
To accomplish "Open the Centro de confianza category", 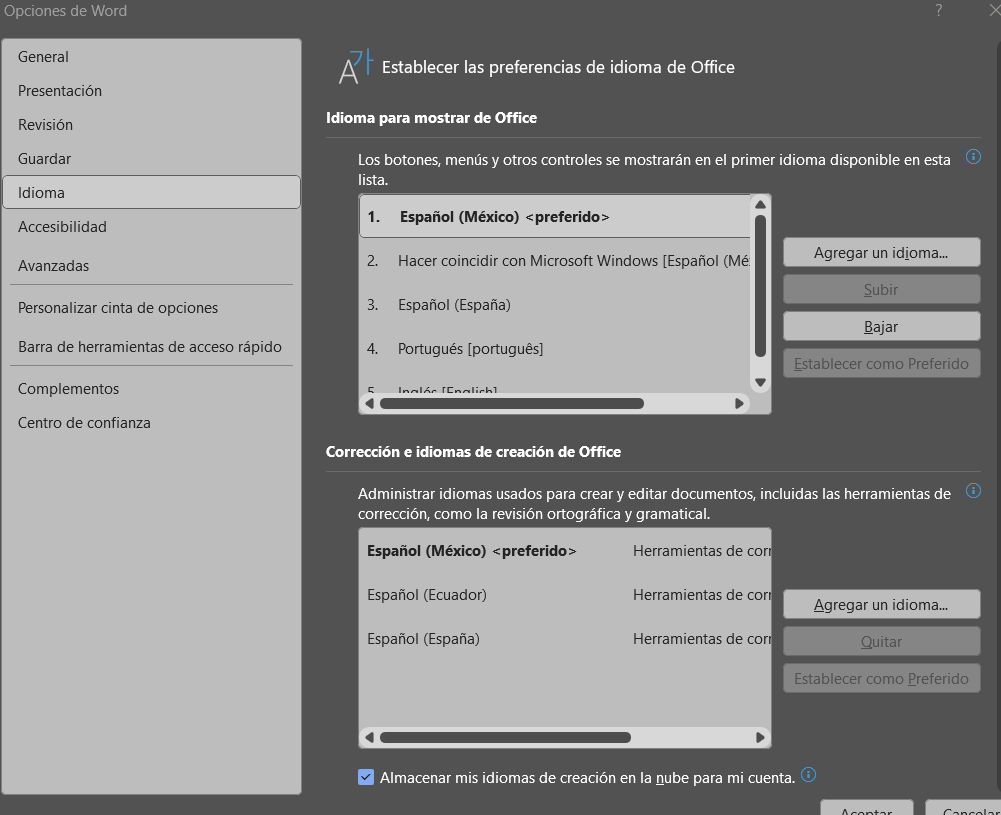I will [x=151, y=422].
